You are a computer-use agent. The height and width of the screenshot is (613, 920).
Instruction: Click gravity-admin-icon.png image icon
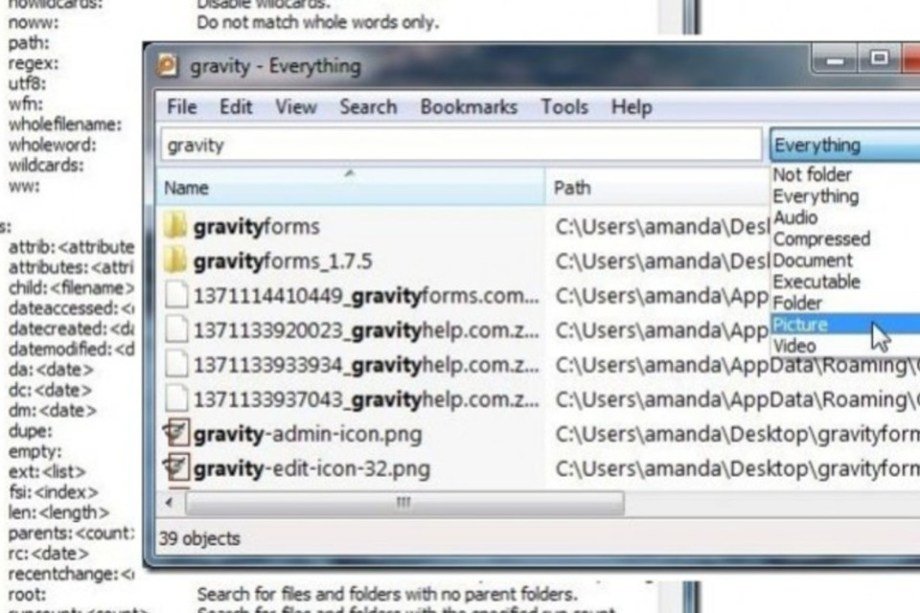[x=176, y=433]
